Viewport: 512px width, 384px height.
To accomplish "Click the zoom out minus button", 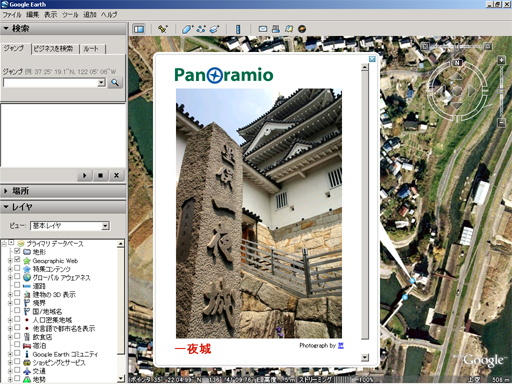I will tap(501, 123).
